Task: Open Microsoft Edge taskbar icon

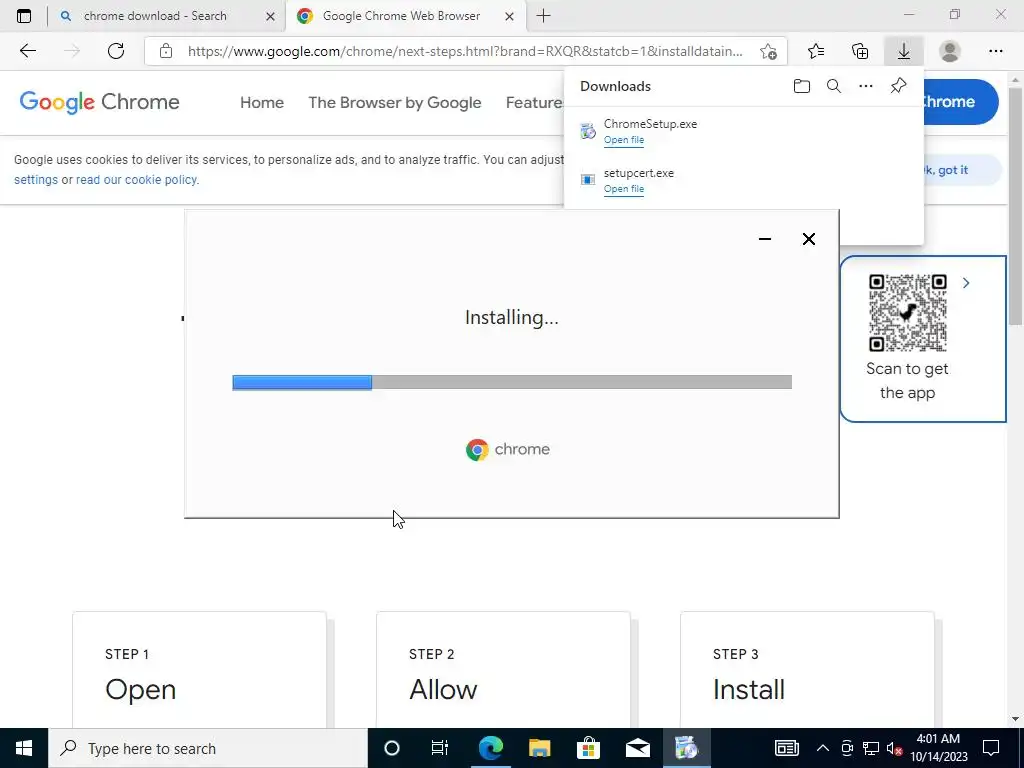Action: click(x=490, y=748)
